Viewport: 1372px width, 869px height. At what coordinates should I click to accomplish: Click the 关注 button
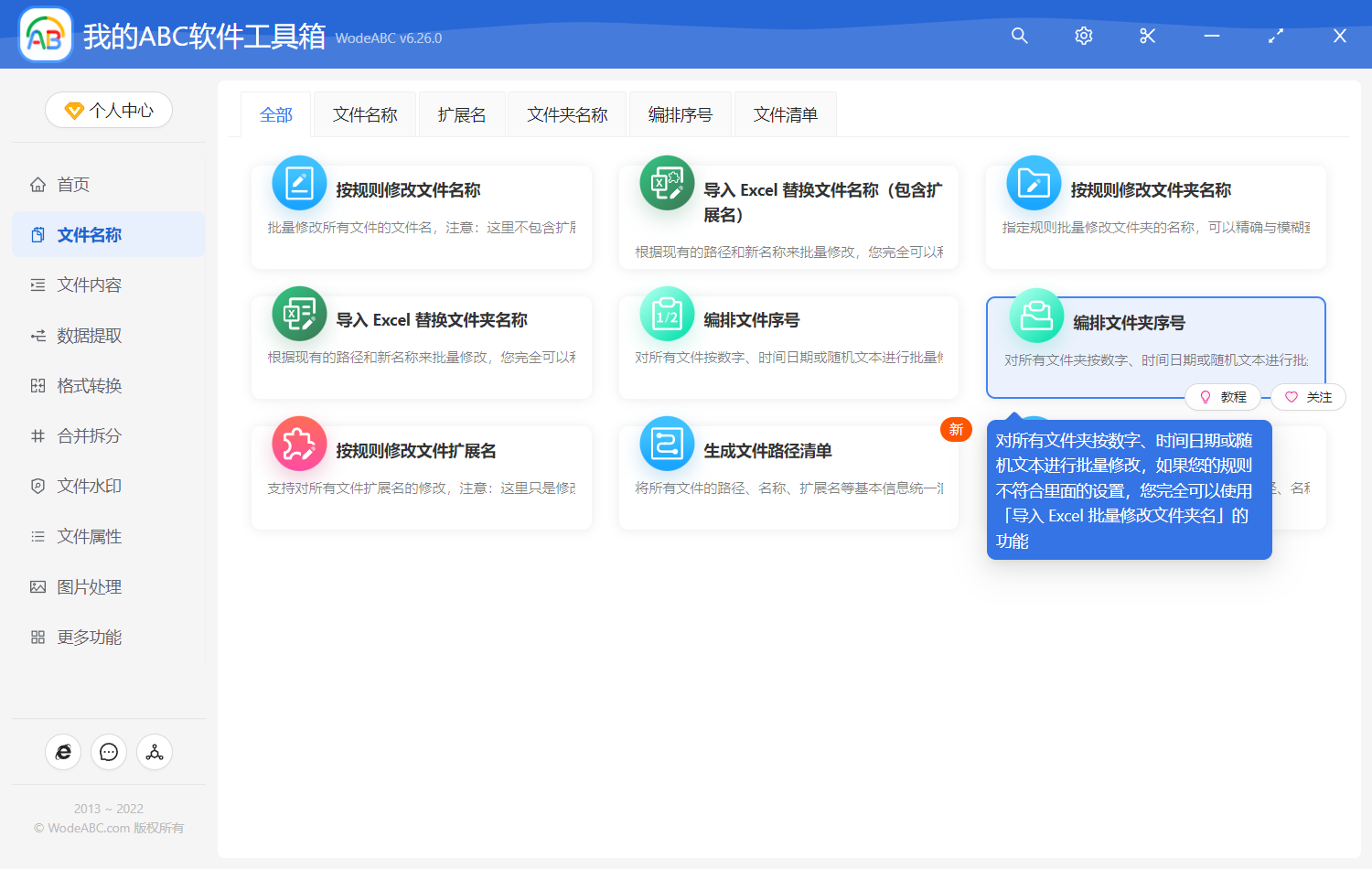click(x=1307, y=397)
